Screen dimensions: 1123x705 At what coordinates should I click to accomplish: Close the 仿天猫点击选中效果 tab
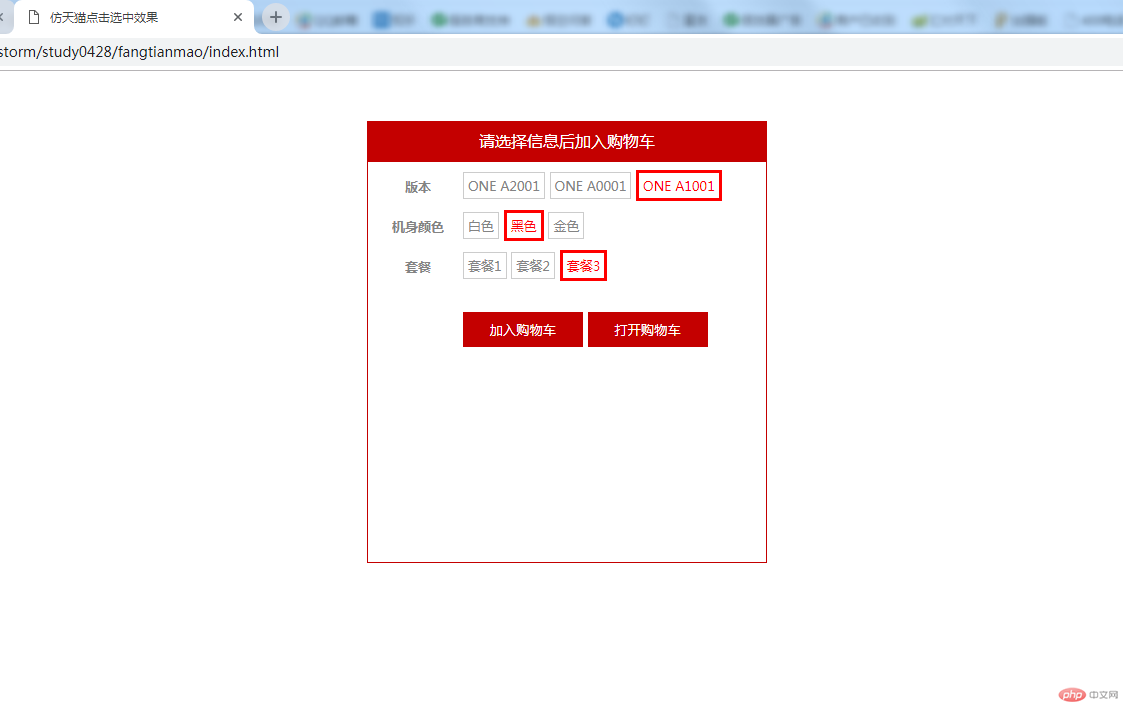tap(237, 17)
